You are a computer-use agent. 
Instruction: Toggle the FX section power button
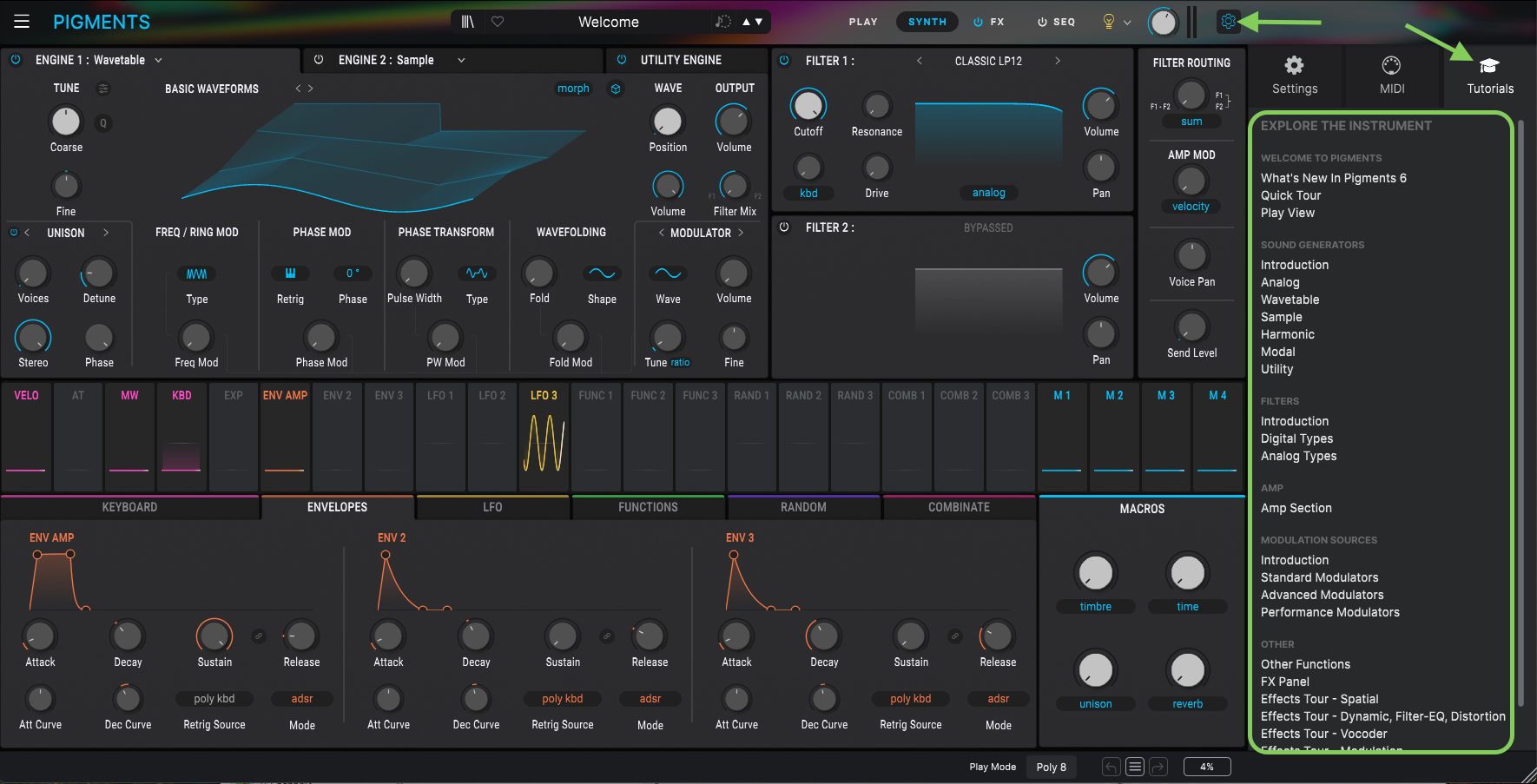coord(978,22)
